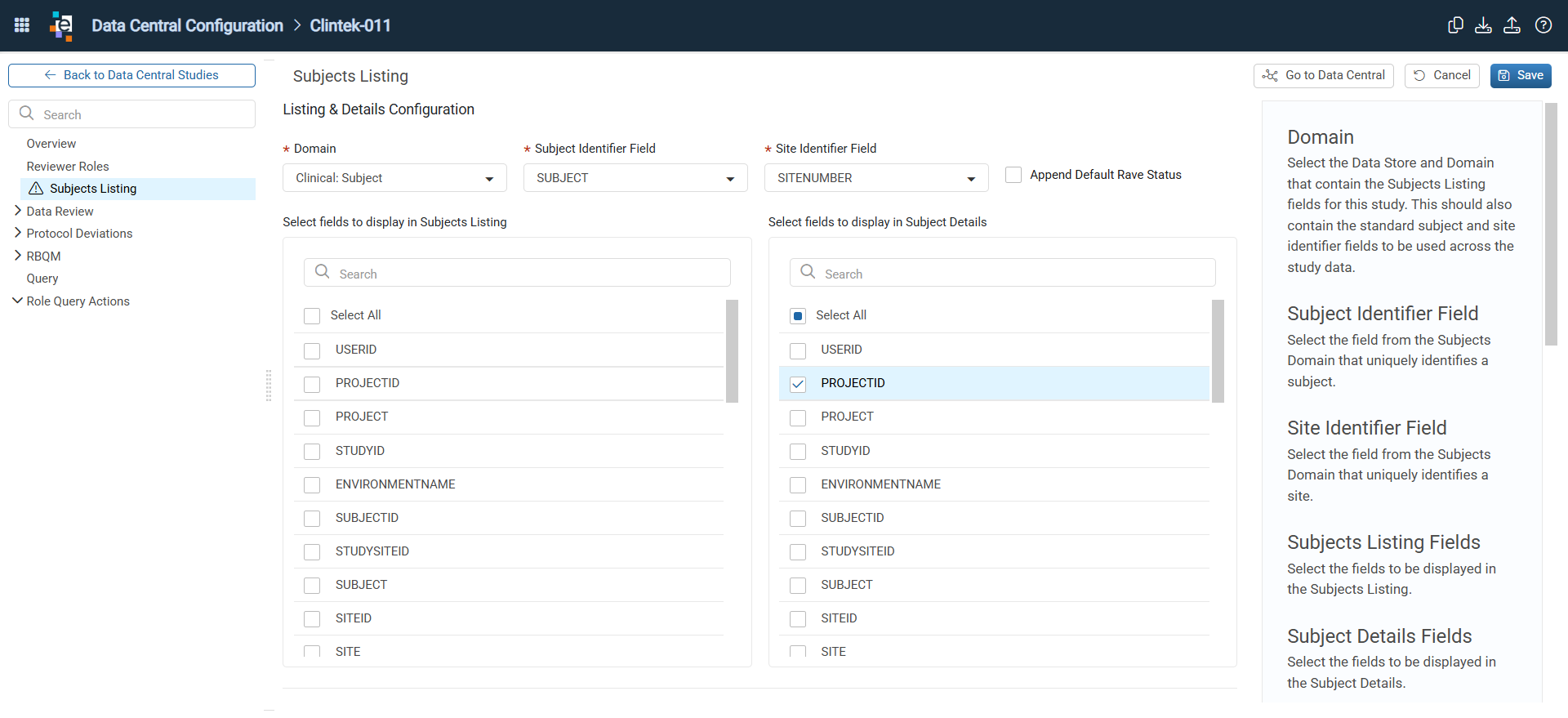
Task: Click PROJECT label in Subjects Listing list
Action: point(362,417)
